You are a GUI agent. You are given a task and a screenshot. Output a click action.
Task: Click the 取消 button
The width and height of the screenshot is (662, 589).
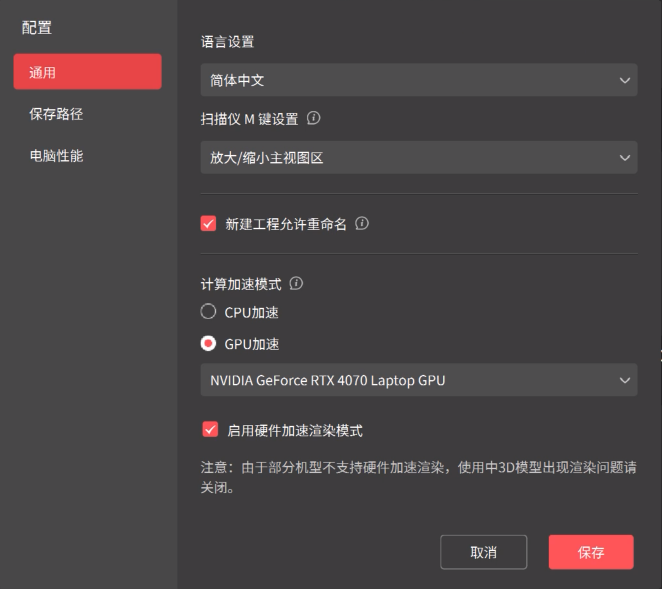tap(483, 552)
